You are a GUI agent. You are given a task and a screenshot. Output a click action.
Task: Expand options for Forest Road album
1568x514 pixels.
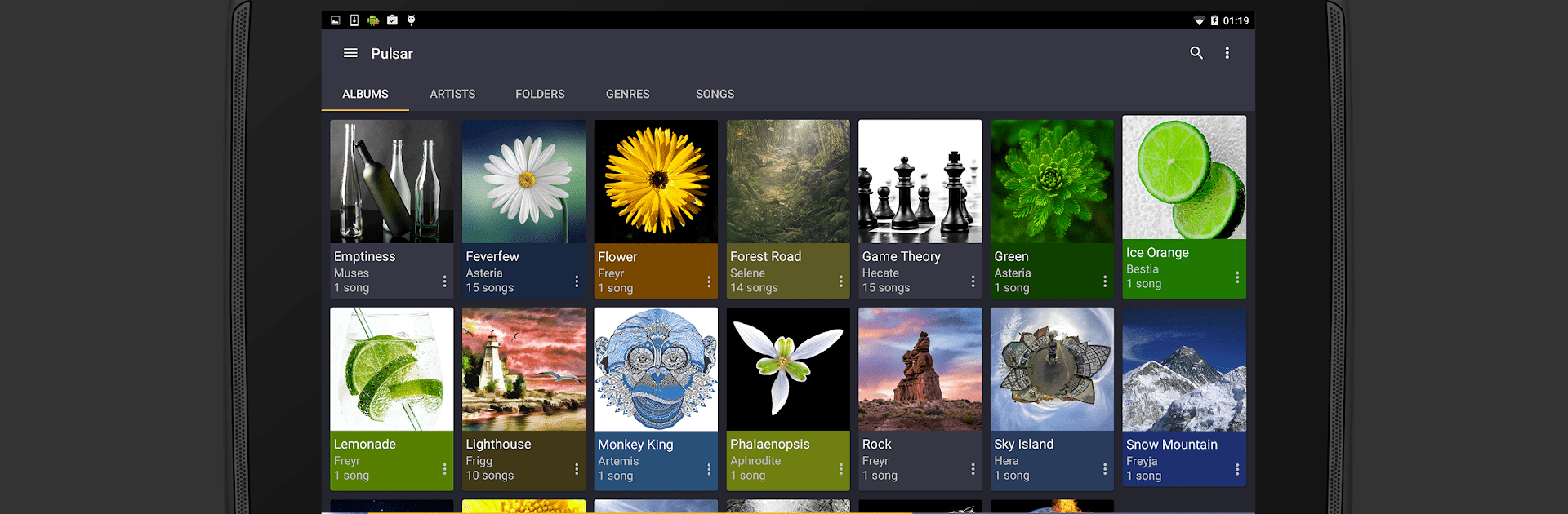pyautogui.click(x=841, y=281)
